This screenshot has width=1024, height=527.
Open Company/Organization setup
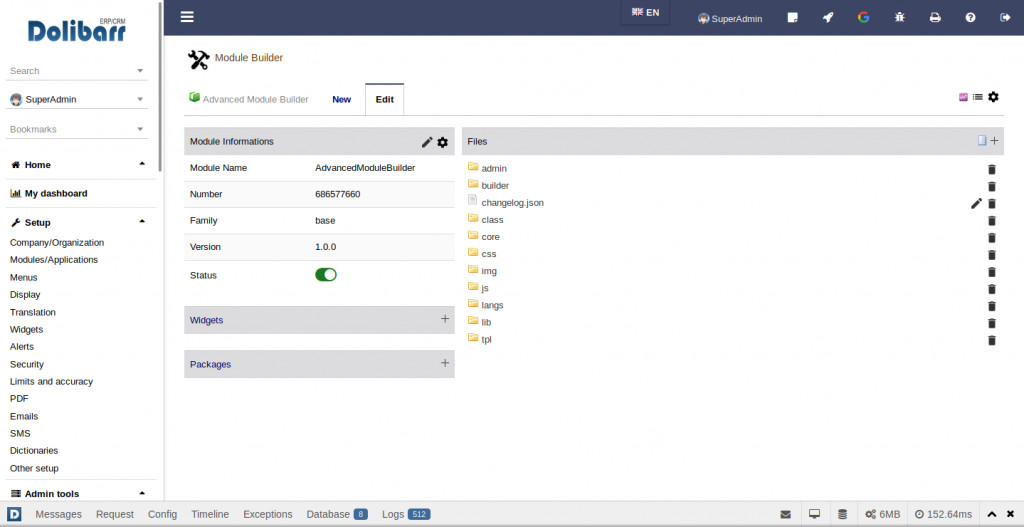[x=57, y=242]
